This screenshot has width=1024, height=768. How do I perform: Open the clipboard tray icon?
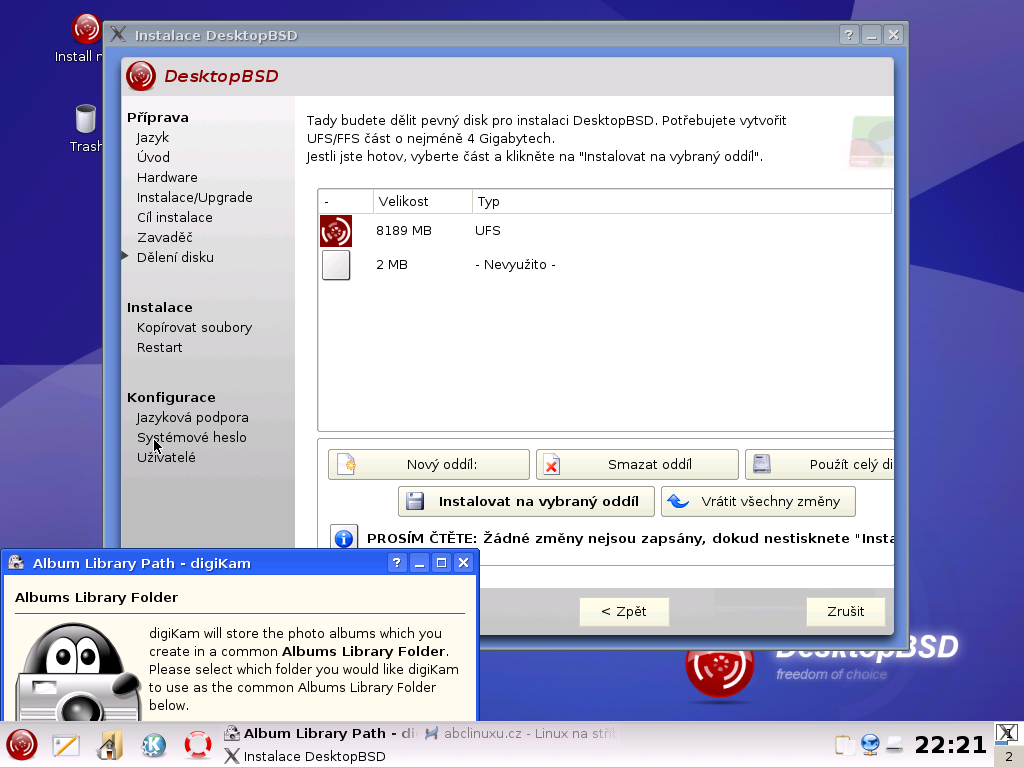tap(844, 744)
